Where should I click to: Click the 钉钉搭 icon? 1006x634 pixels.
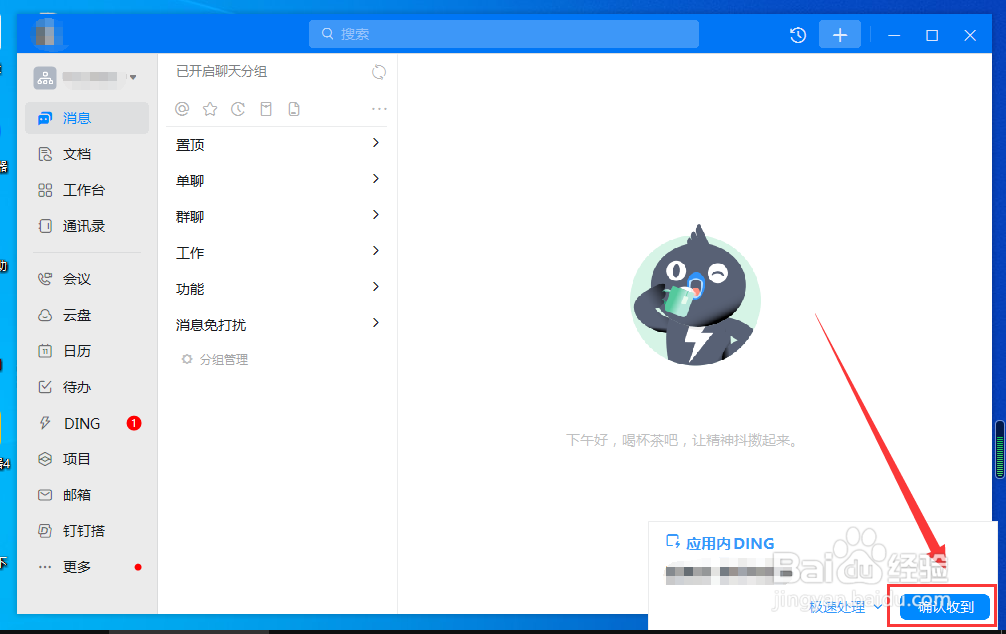coord(45,531)
